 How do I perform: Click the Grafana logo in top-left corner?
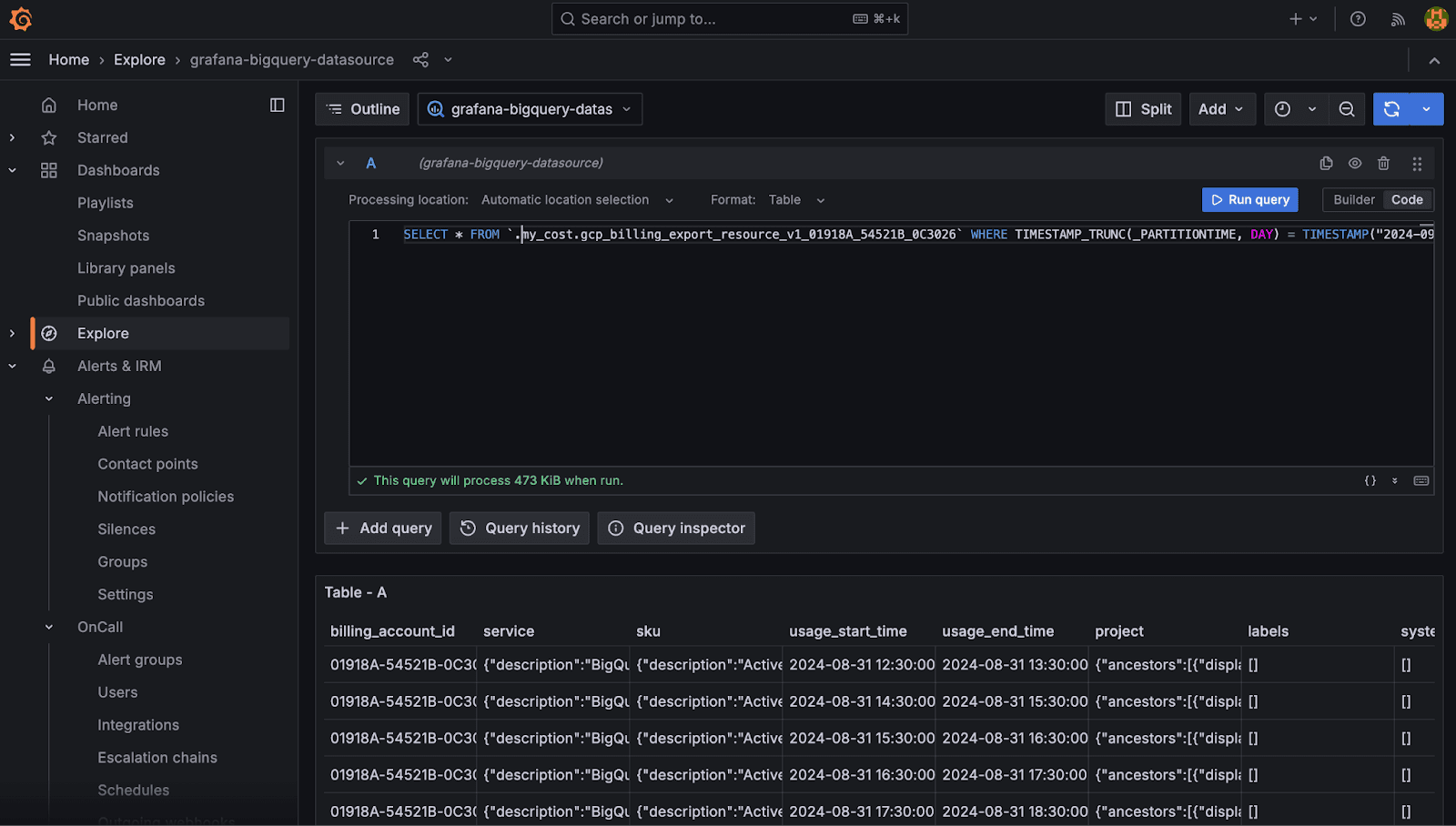pos(21,18)
